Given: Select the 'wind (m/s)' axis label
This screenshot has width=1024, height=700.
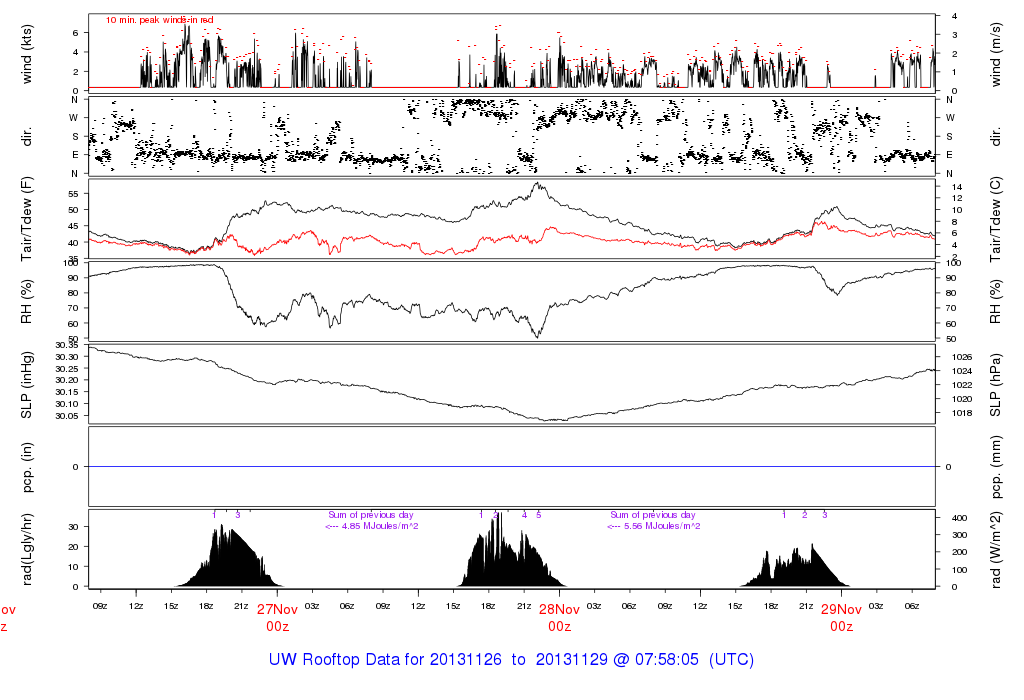Looking at the screenshot, I should click(x=995, y=55).
